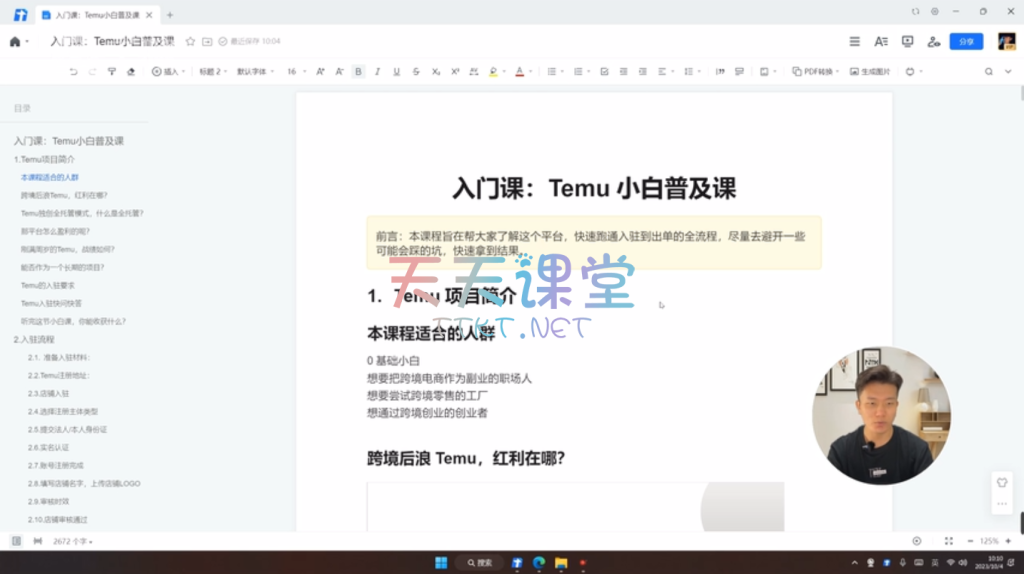Viewport: 1024px width, 574px height.
Task: Toggle italic formatting
Action: point(377,72)
